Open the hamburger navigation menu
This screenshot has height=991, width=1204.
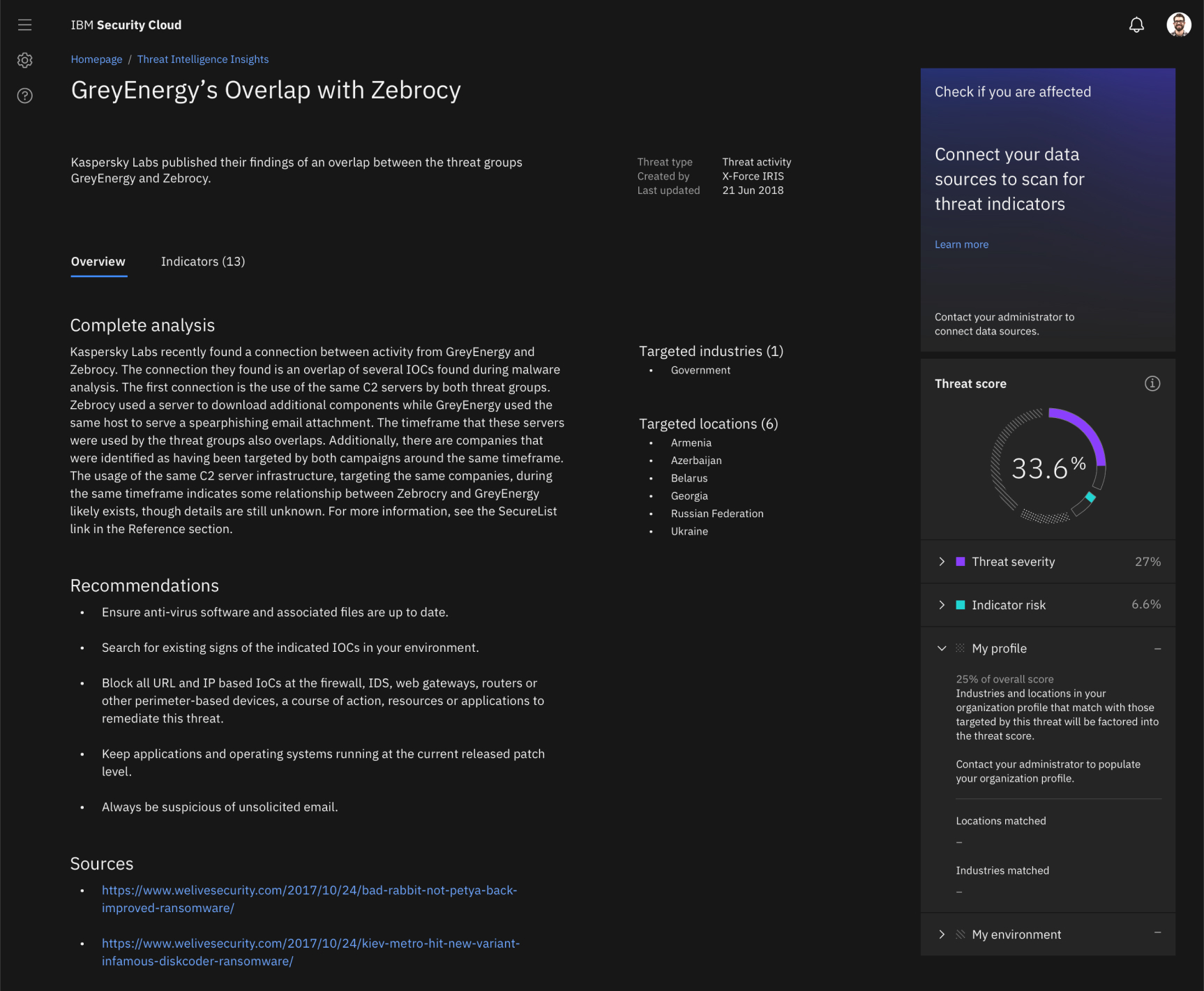click(25, 25)
